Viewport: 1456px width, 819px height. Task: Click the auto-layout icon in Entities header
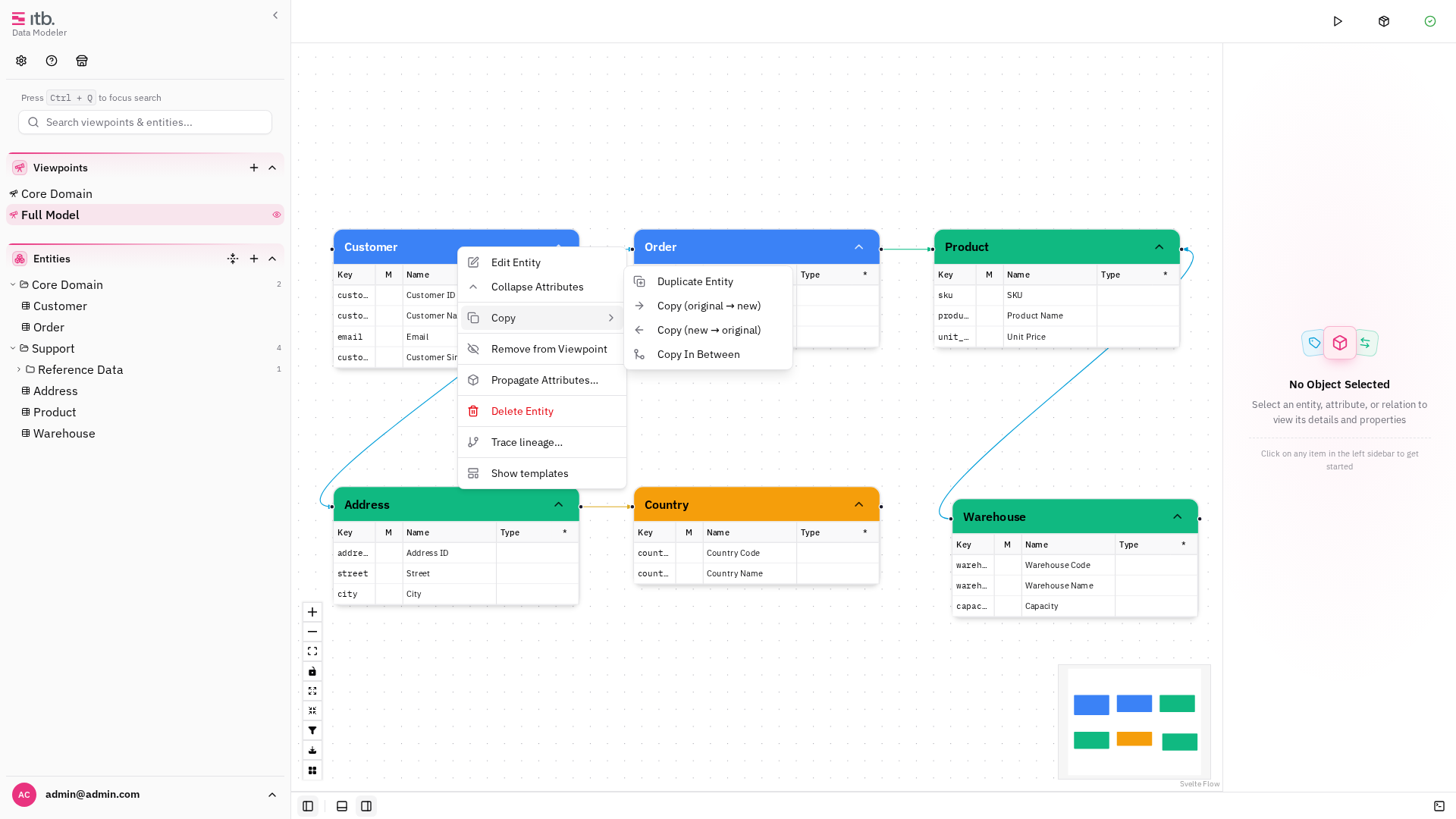233,259
